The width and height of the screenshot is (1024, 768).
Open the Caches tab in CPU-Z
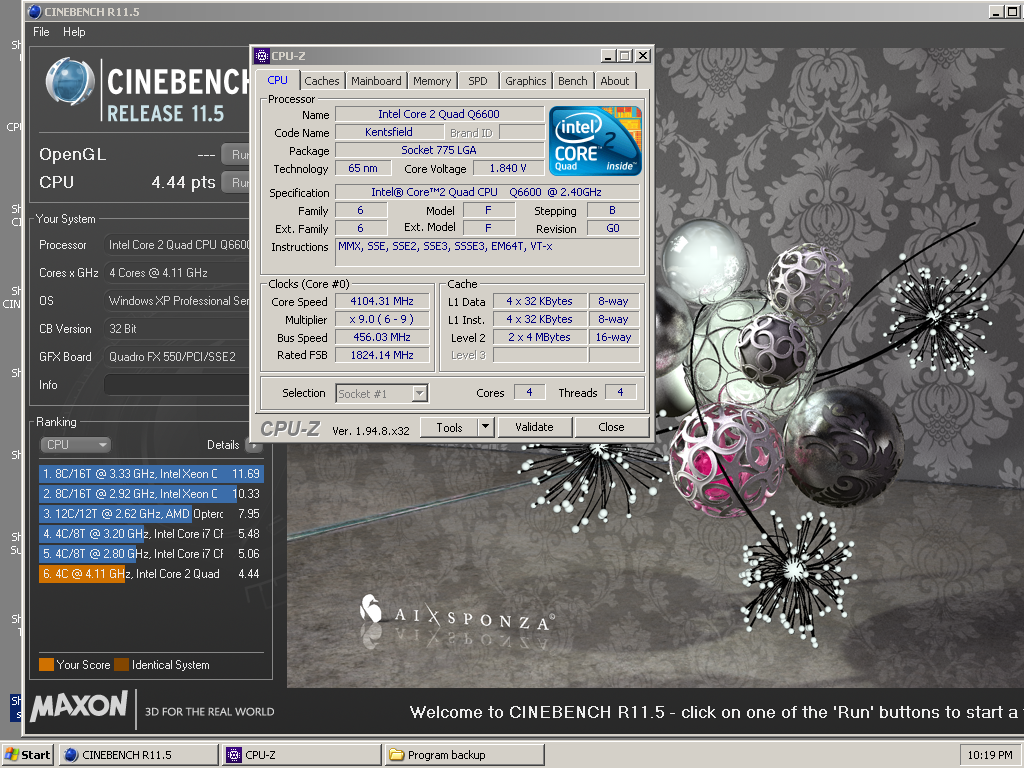point(322,81)
